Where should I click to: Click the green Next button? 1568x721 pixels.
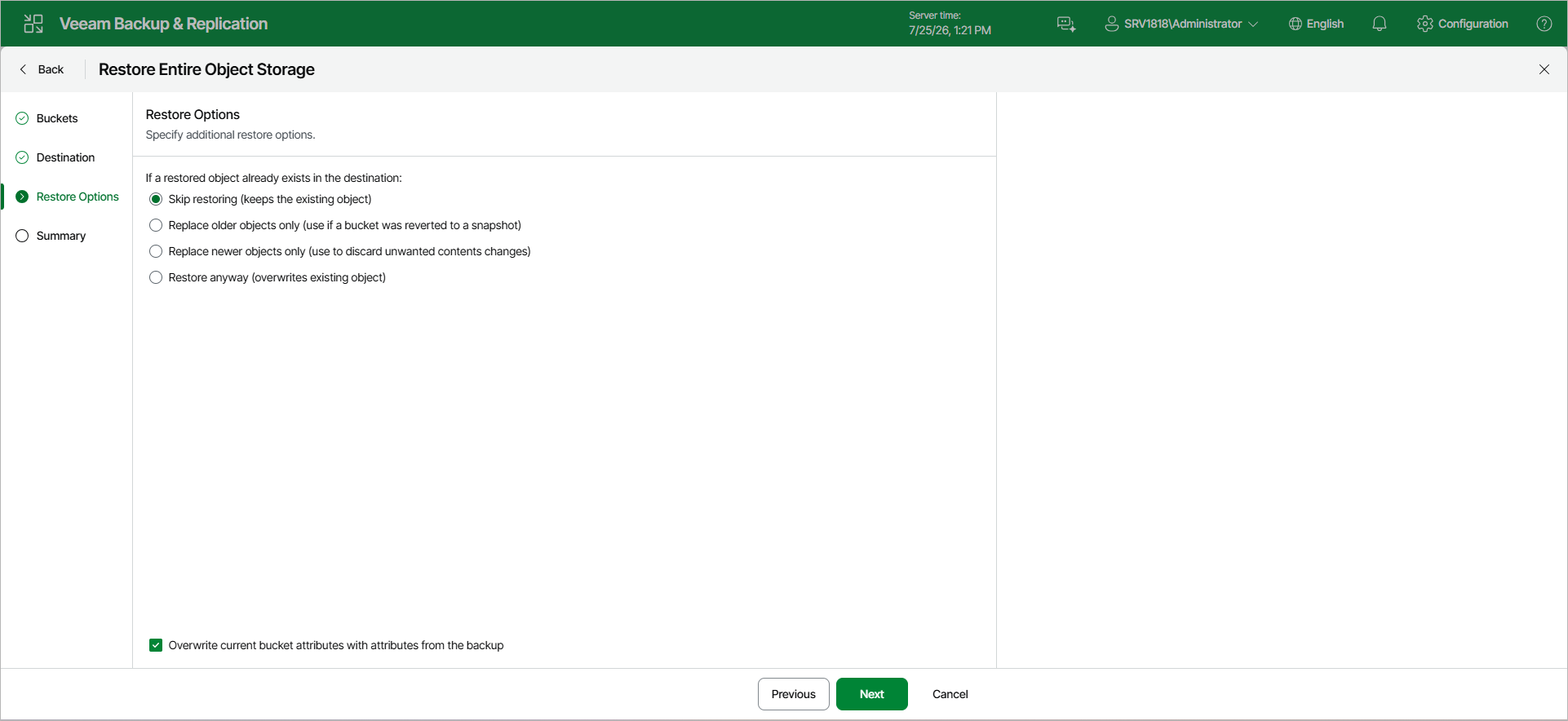(872, 694)
